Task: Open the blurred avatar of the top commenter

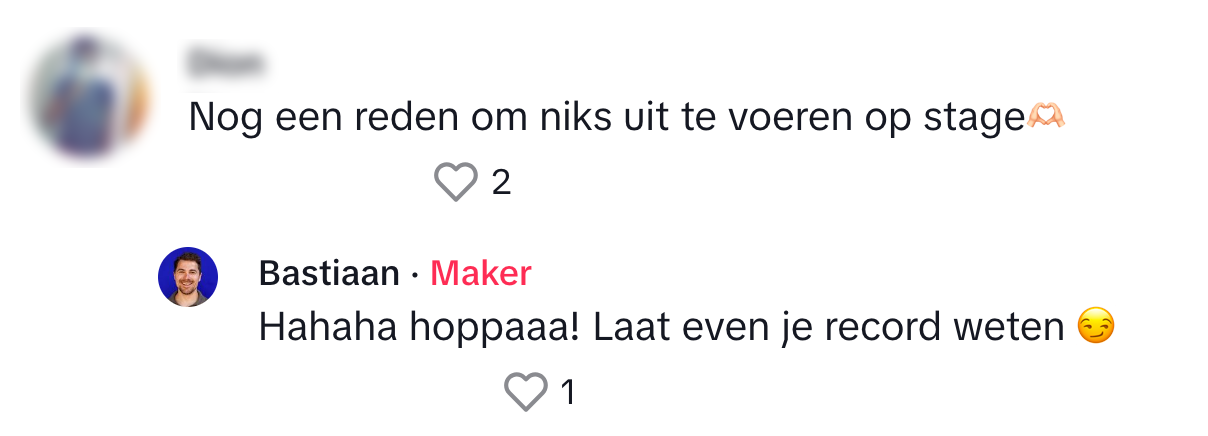Action: tap(88, 97)
